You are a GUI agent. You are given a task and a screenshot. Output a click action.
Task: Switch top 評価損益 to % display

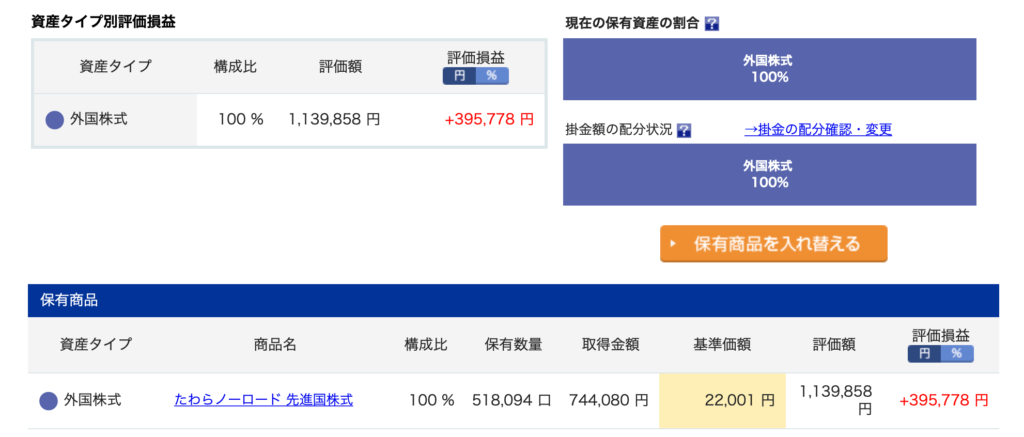[x=492, y=76]
